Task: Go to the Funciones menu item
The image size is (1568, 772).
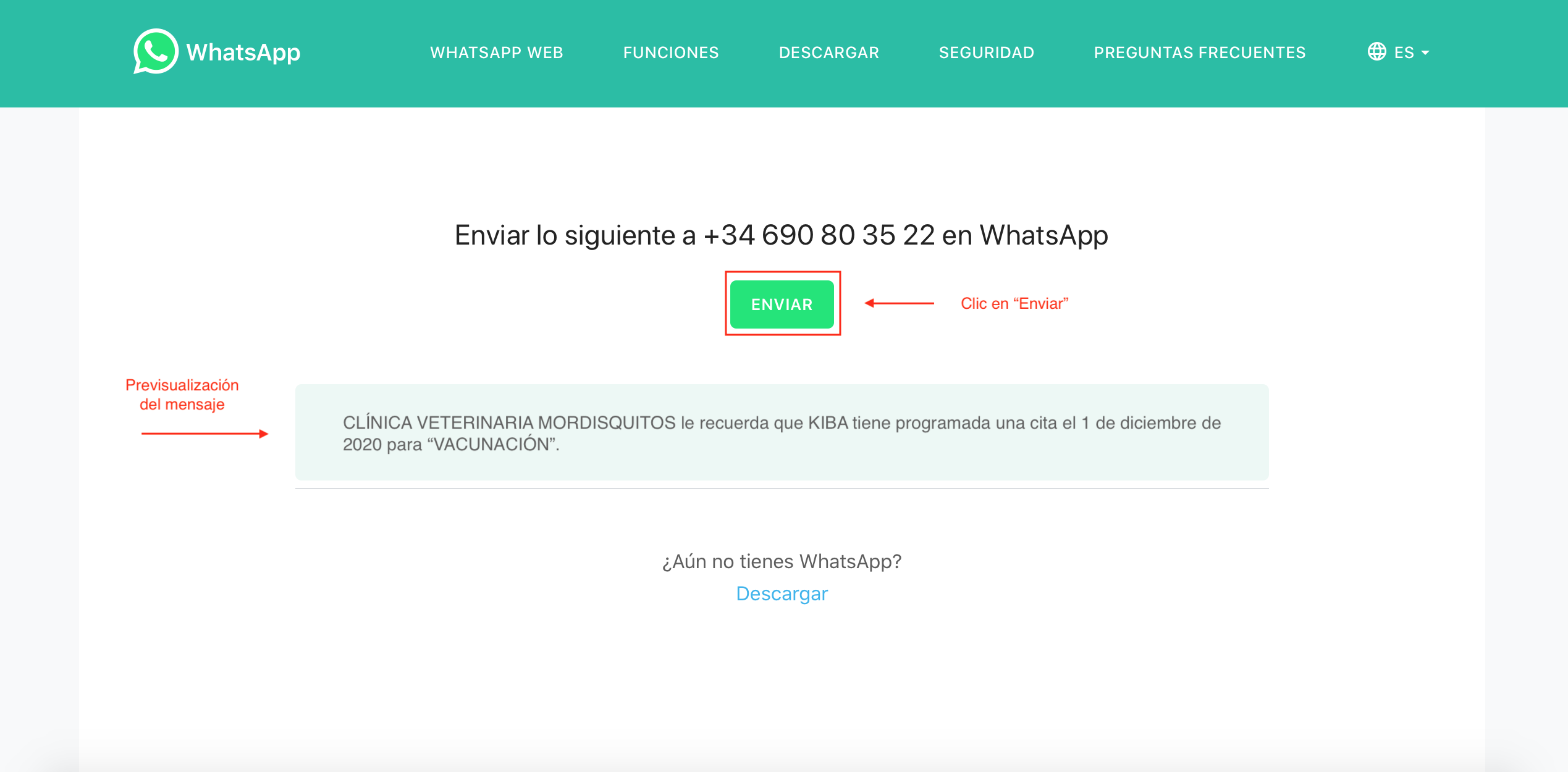Action: (671, 52)
